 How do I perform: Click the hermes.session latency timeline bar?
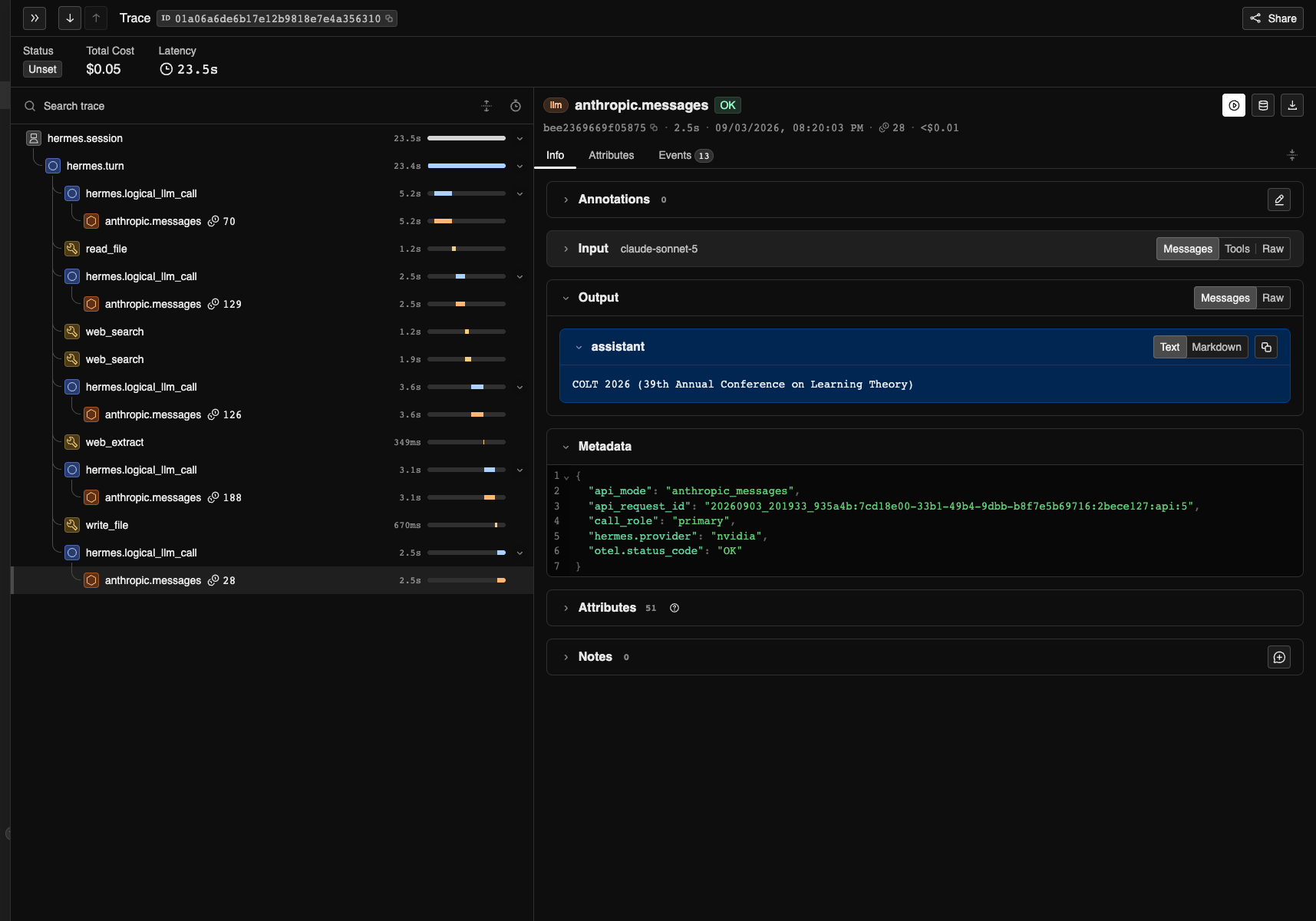pos(467,138)
